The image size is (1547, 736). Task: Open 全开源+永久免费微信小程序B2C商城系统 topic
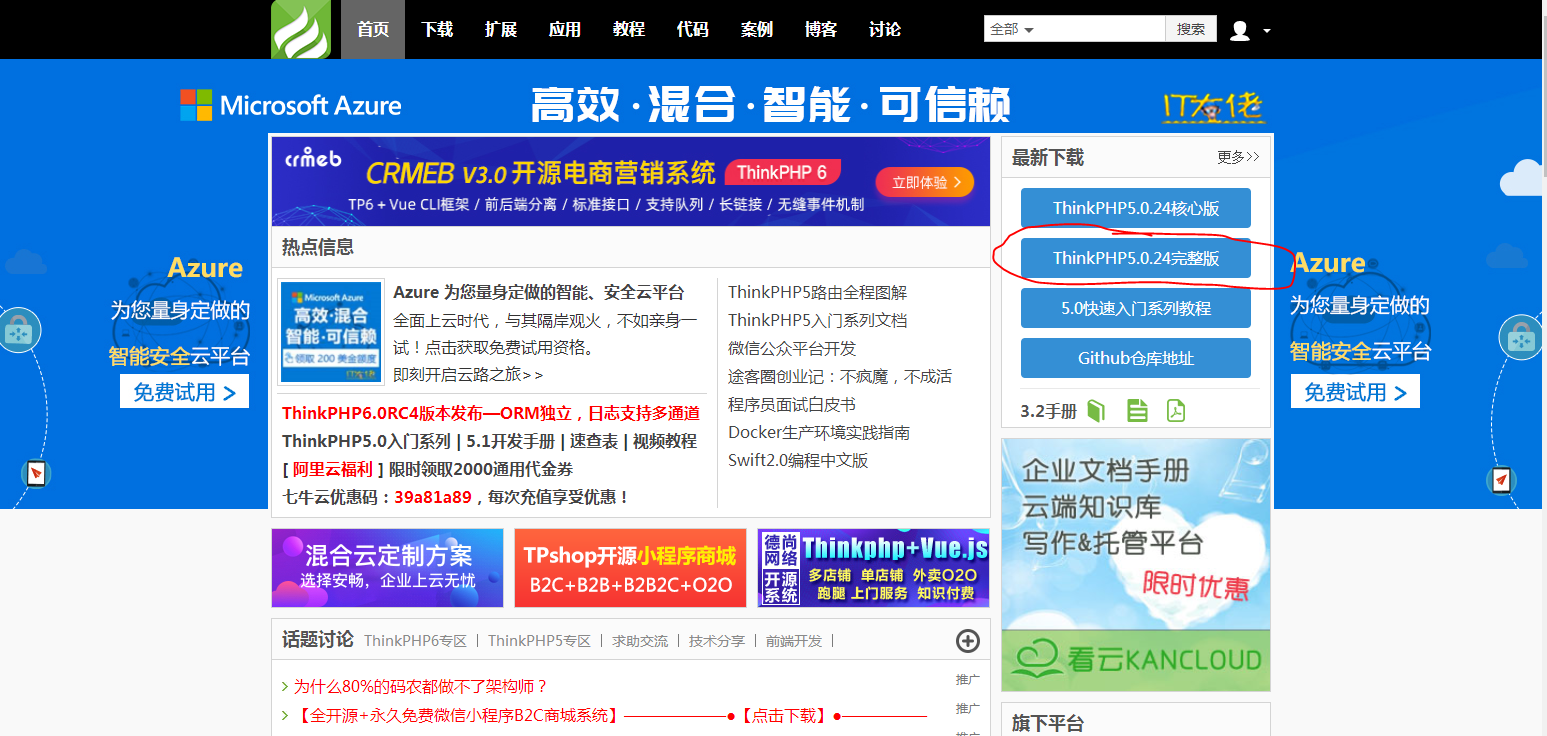[458, 716]
